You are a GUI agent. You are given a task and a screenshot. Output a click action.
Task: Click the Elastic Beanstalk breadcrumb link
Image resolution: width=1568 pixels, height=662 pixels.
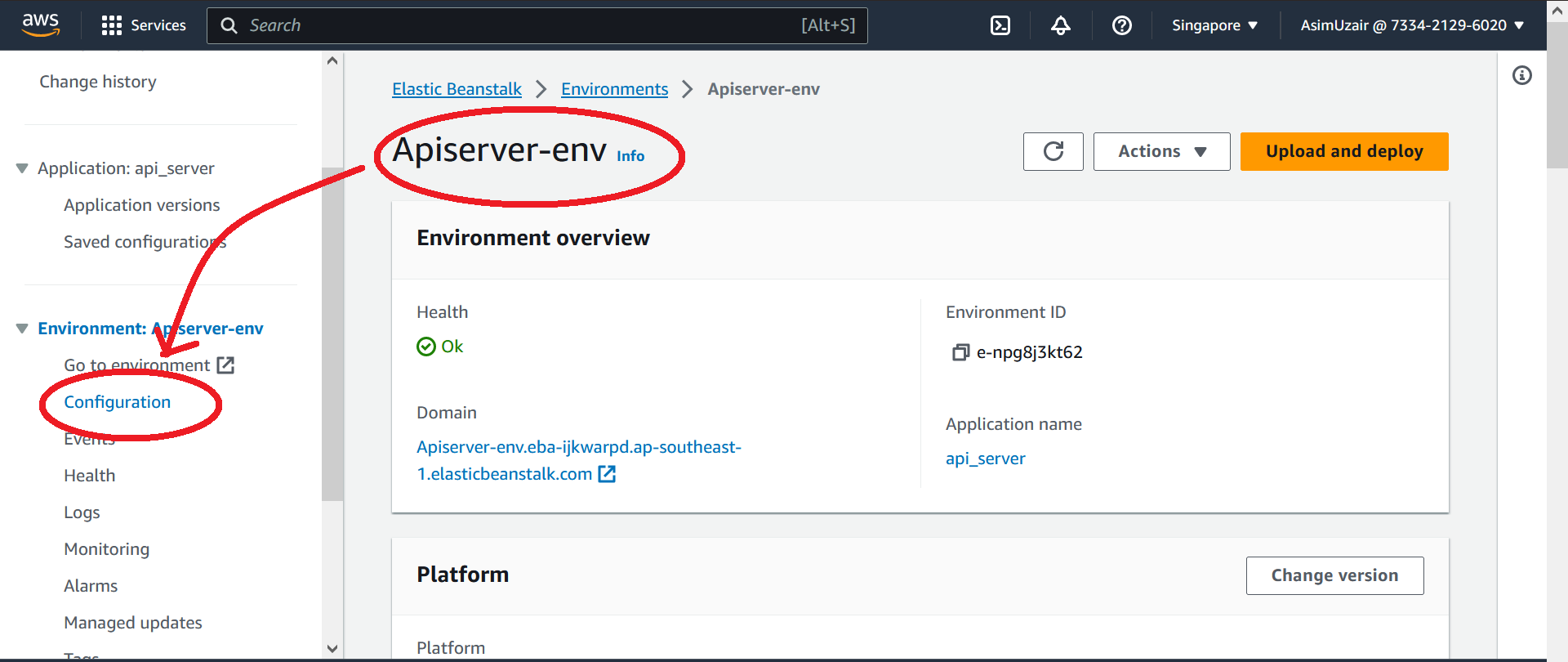457,89
